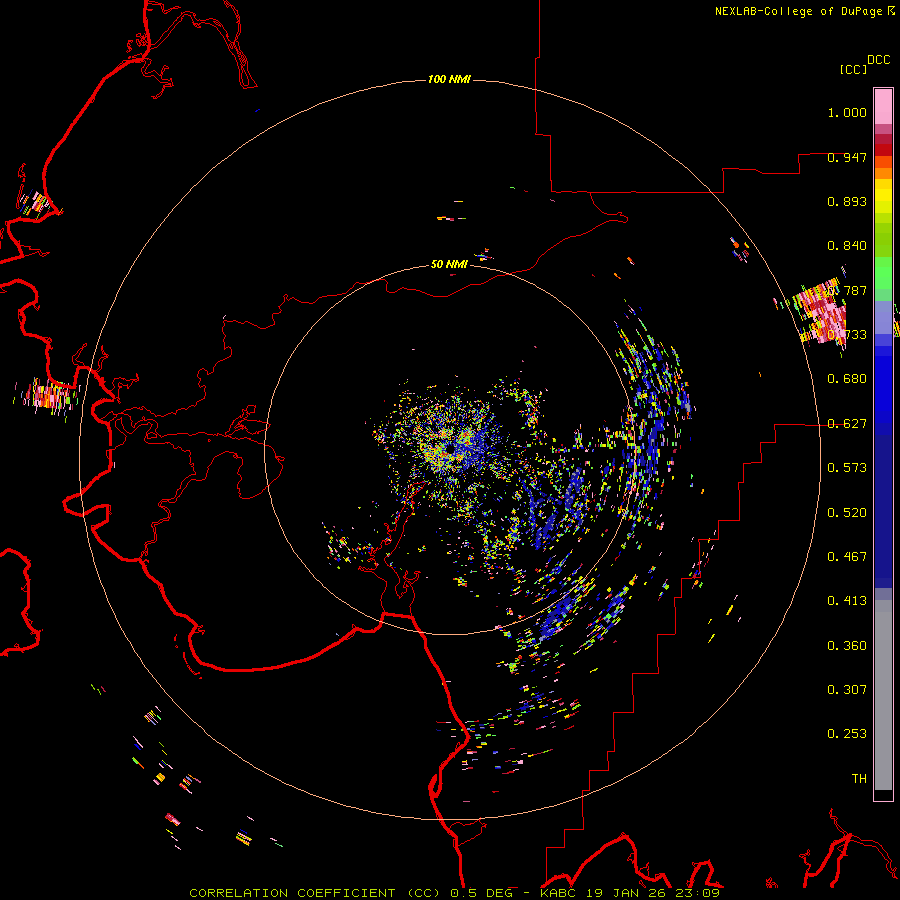Click the [CC] unit label
900x900 pixels.
point(853,69)
